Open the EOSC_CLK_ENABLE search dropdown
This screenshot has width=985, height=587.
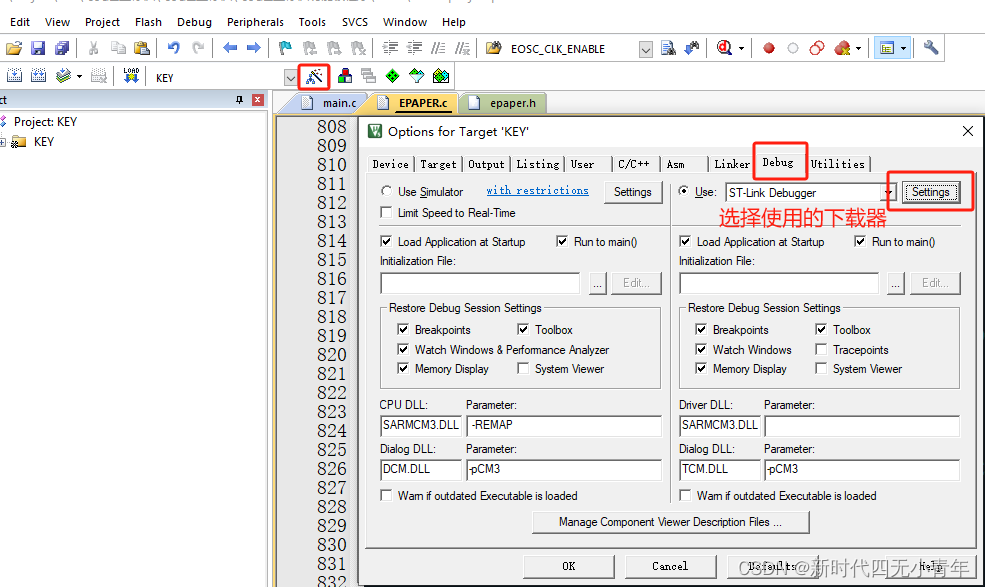click(645, 47)
